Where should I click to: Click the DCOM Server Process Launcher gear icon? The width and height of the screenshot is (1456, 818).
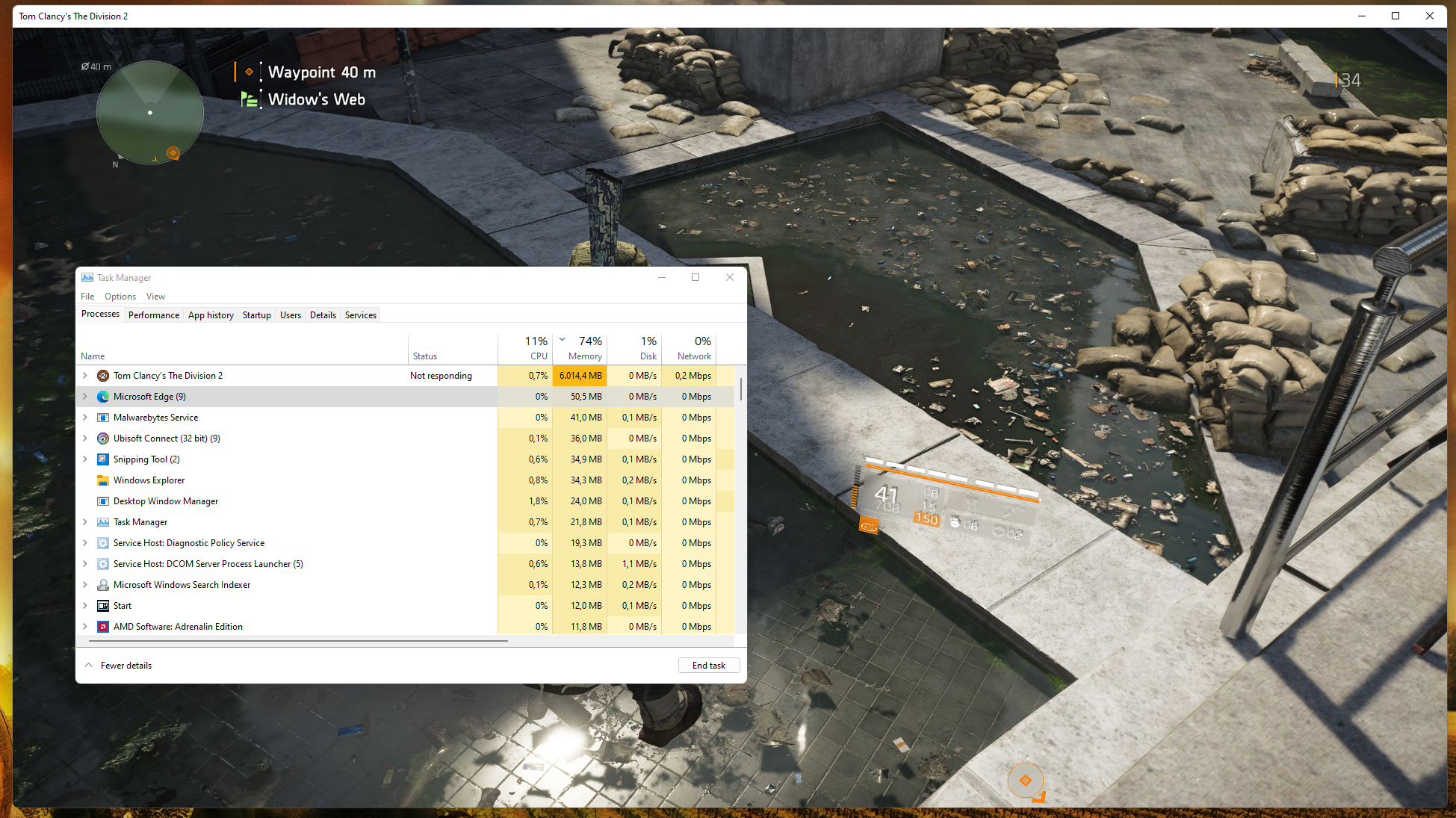pyautogui.click(x=103, y=564)
